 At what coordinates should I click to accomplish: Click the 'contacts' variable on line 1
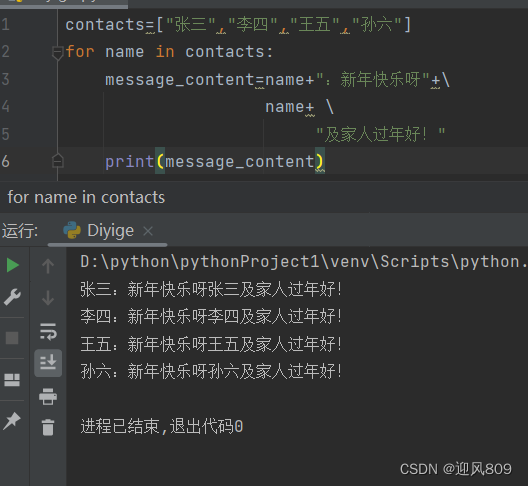(105, 25)
